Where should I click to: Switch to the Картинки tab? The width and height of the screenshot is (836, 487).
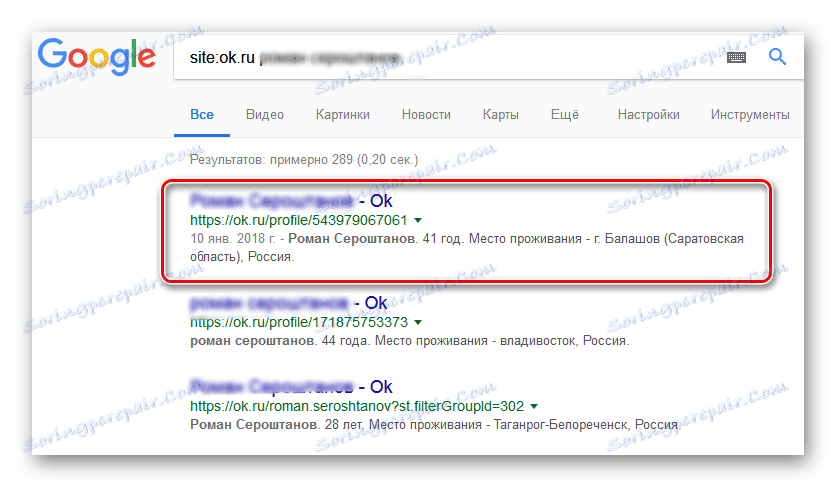342,114
